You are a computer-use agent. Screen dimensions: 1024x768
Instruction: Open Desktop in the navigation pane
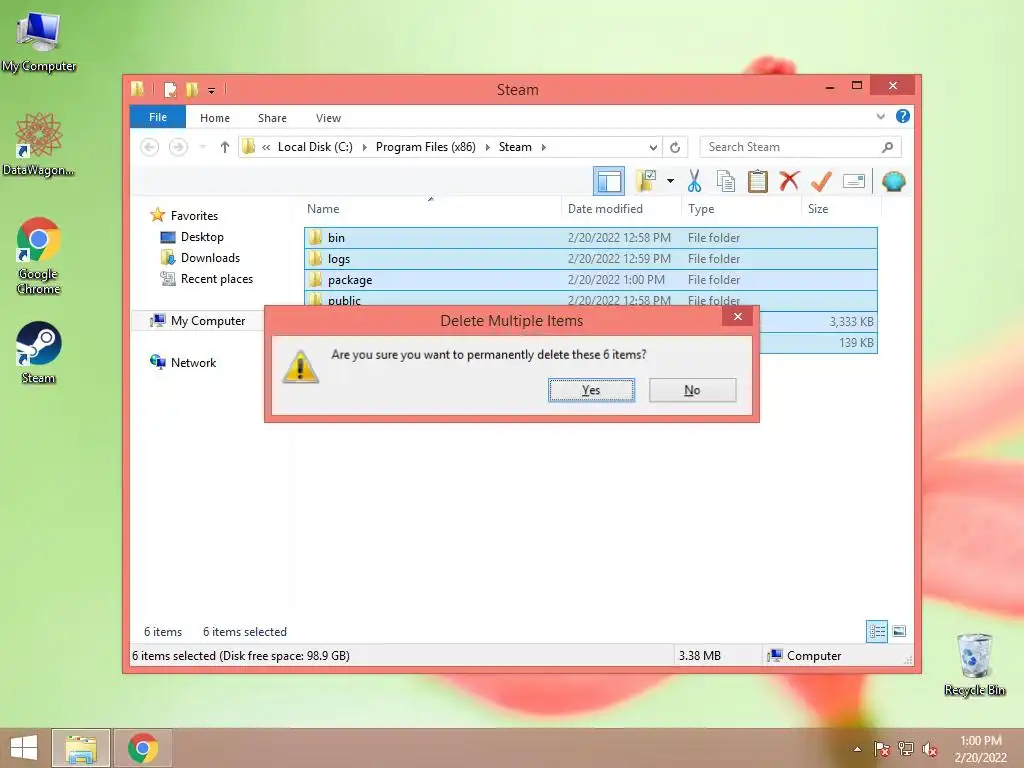point(202,237)
